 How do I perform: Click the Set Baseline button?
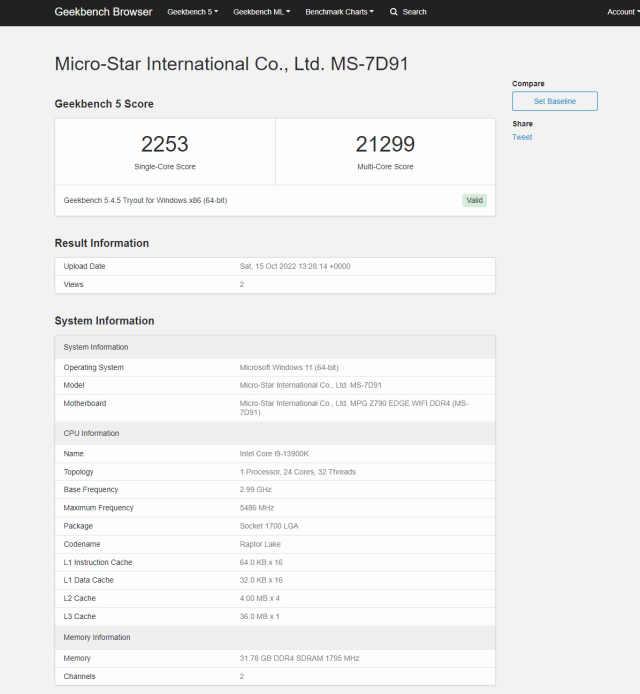point(555,101)
